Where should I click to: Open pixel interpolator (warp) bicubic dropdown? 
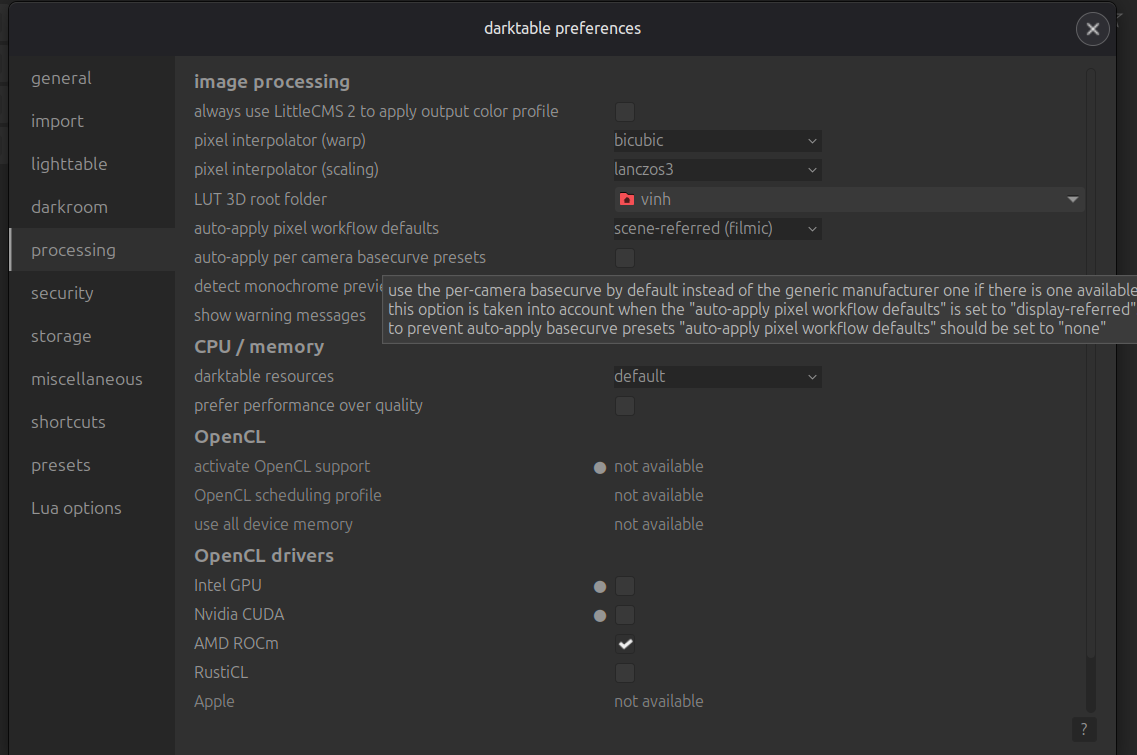717,141
